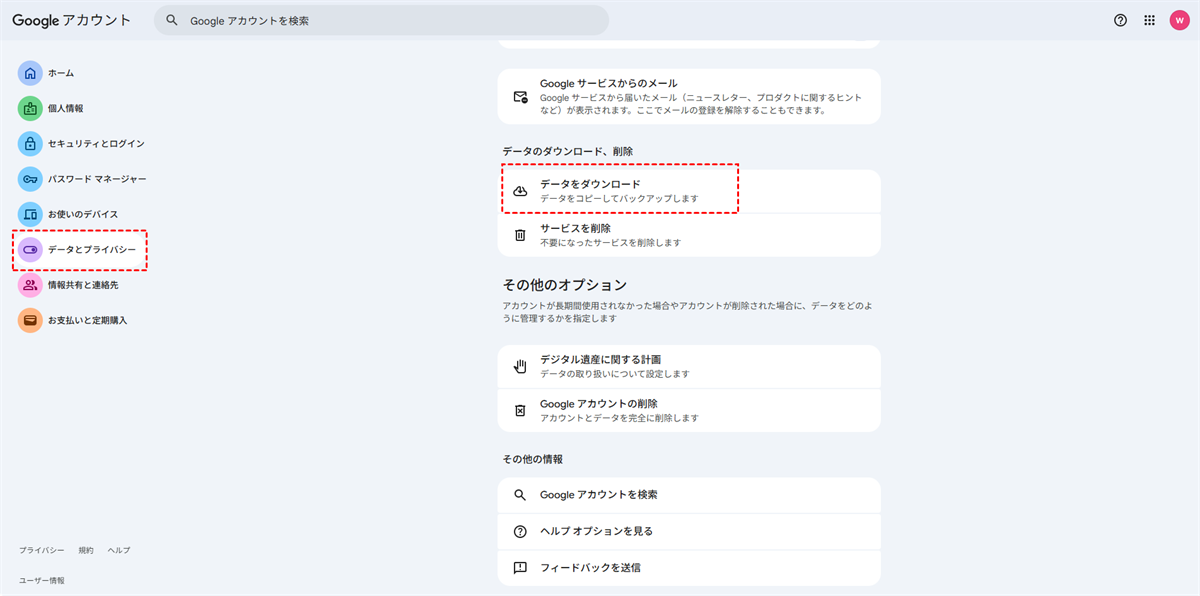Image resolution: width=1200 pixels, height=596 pixels.
Task: Go to お使いのデバイス
Action: pyautogui.click(x=83, y=214)
